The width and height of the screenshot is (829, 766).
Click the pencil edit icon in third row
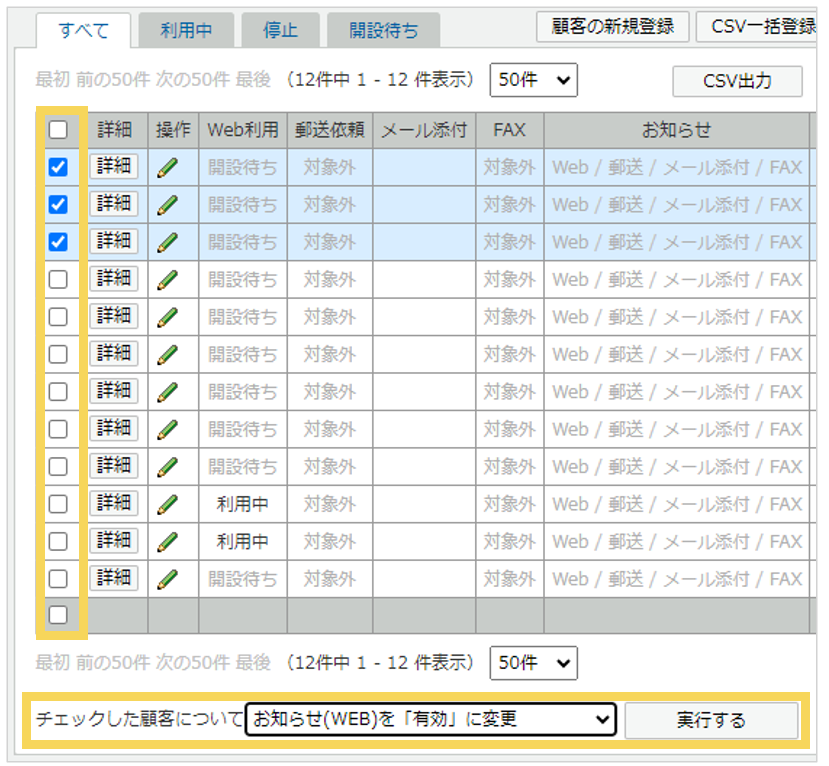pyautogui.click(x=168, y=242)
